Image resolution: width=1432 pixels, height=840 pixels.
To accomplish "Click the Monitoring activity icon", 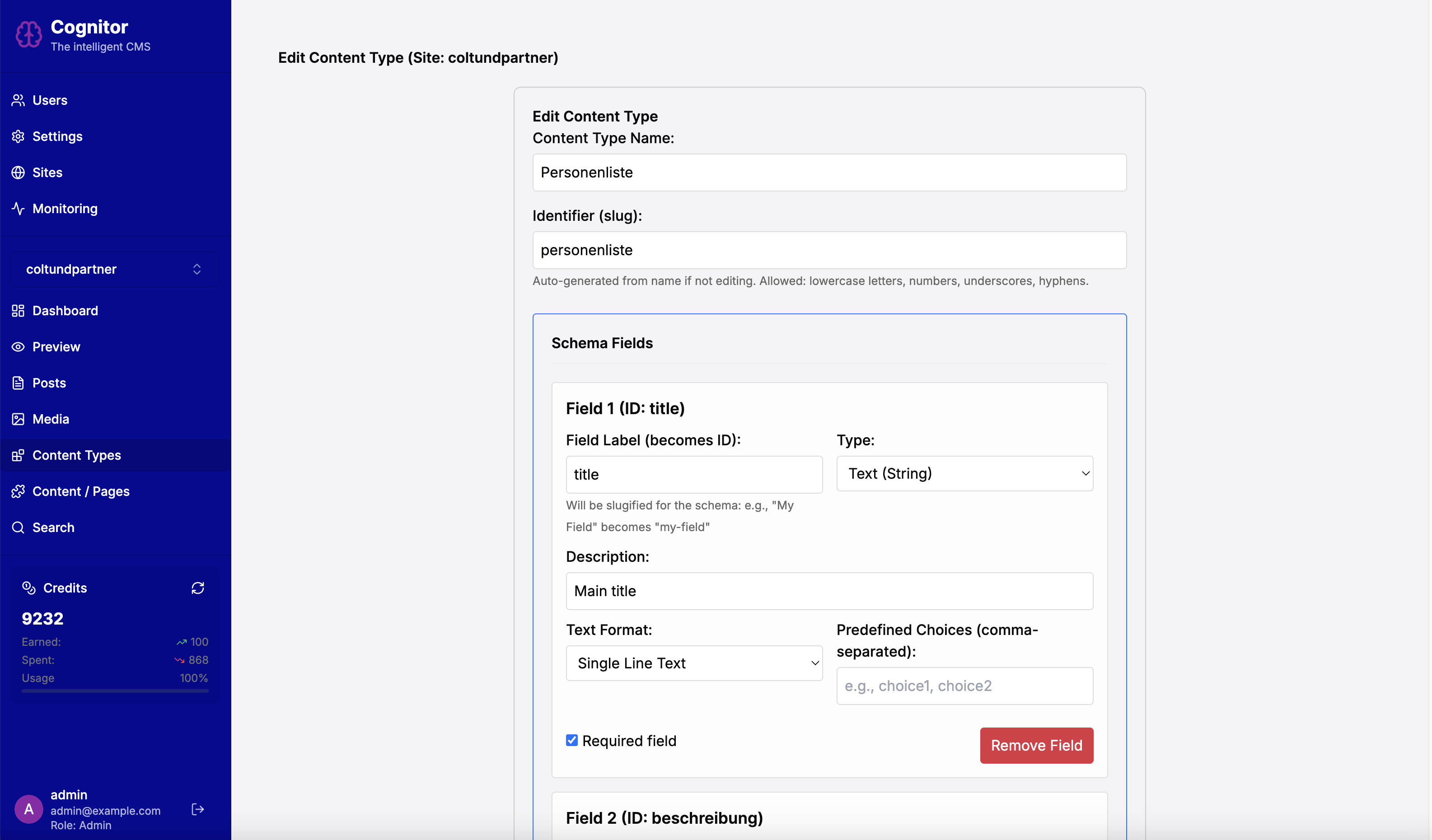I will coord(18,209).
